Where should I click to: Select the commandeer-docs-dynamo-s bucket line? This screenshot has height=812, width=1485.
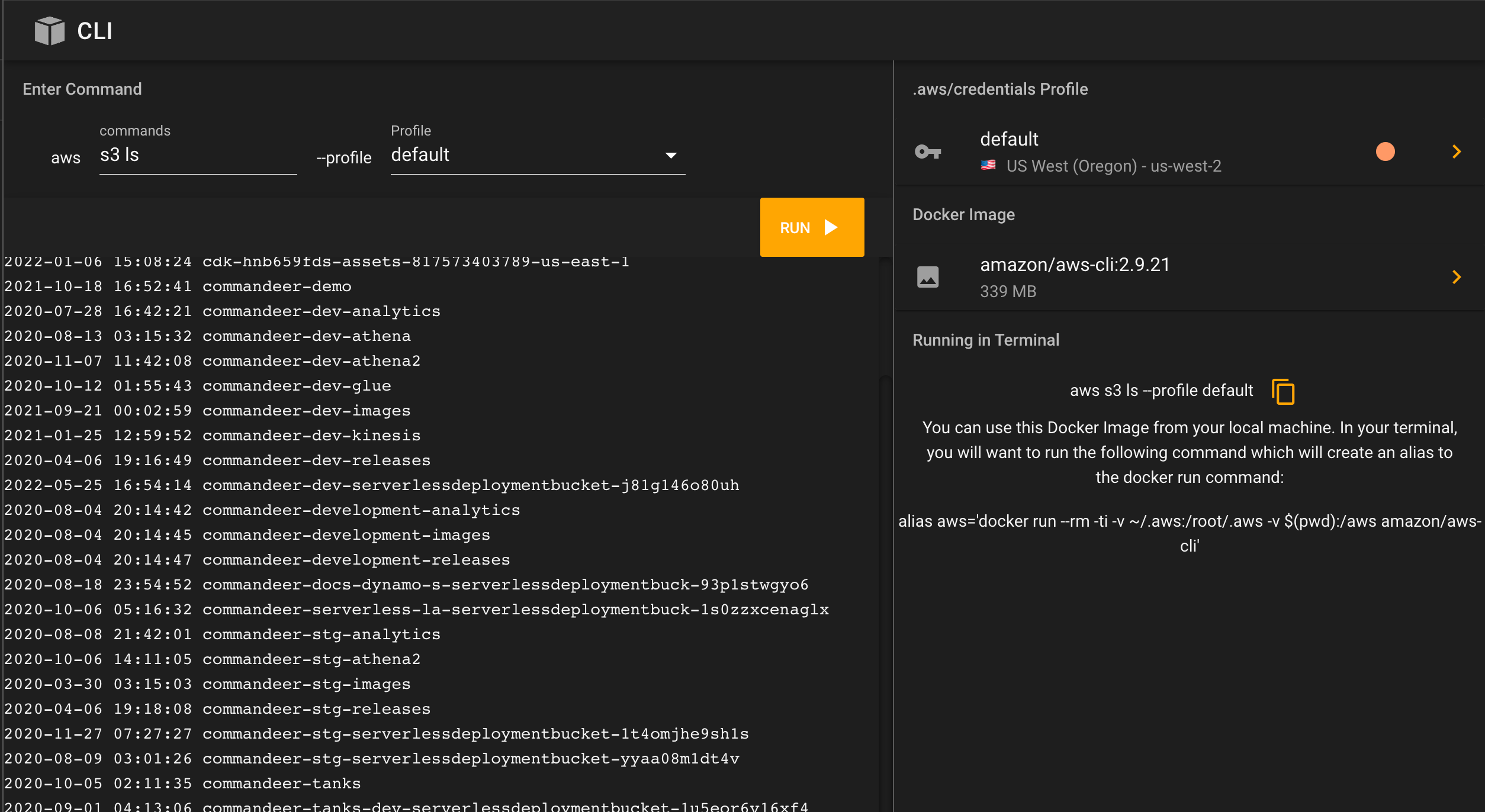pos(407,585)
